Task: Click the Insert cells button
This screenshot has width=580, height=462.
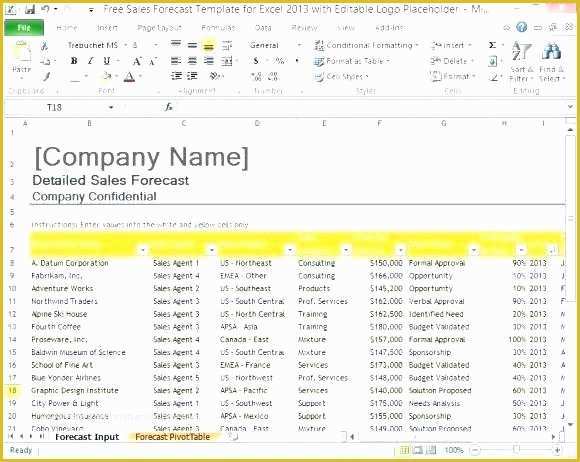Action: click(x=452, y=45)
